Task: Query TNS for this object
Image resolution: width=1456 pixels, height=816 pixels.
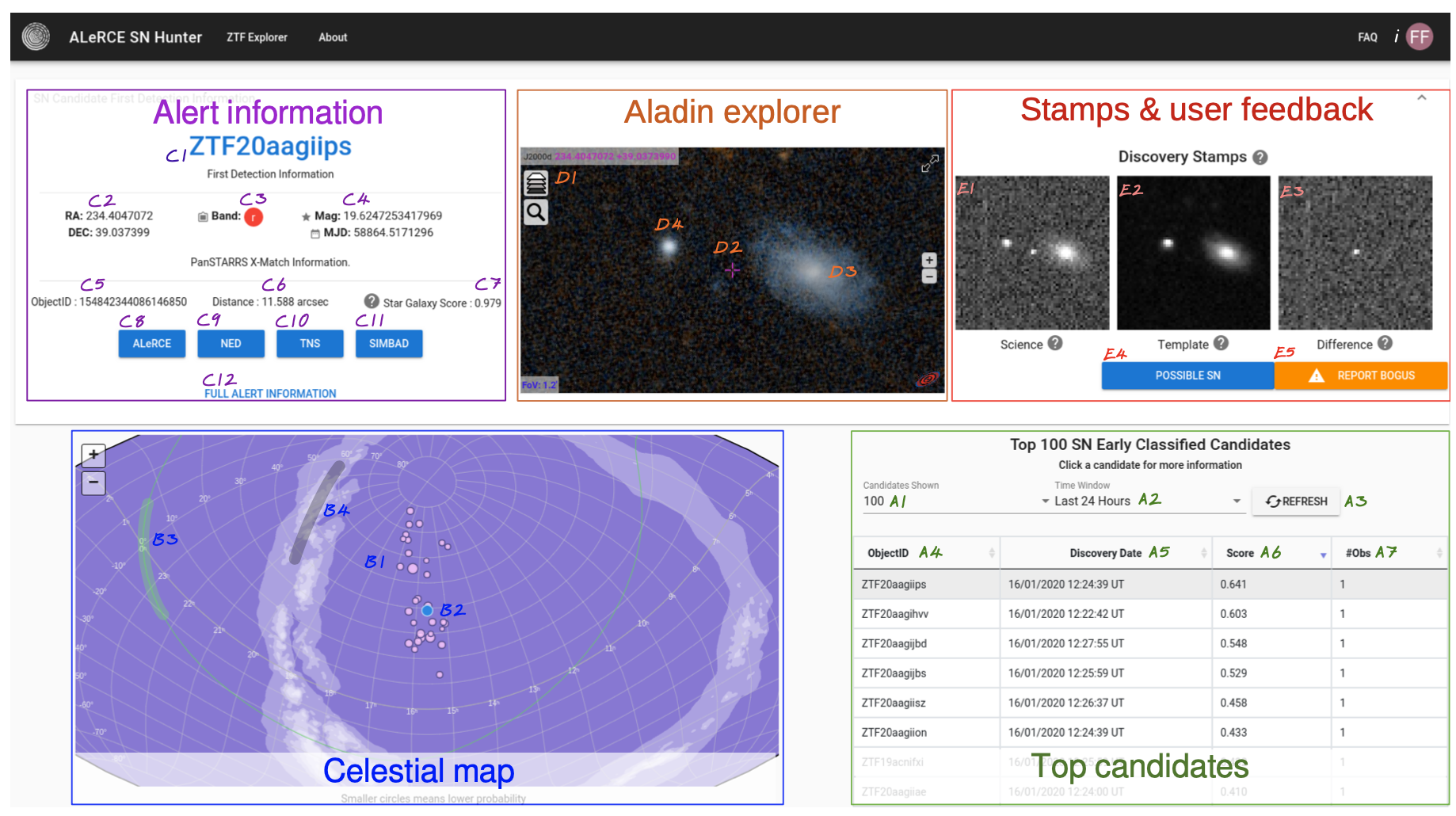Action: point(310,344)
